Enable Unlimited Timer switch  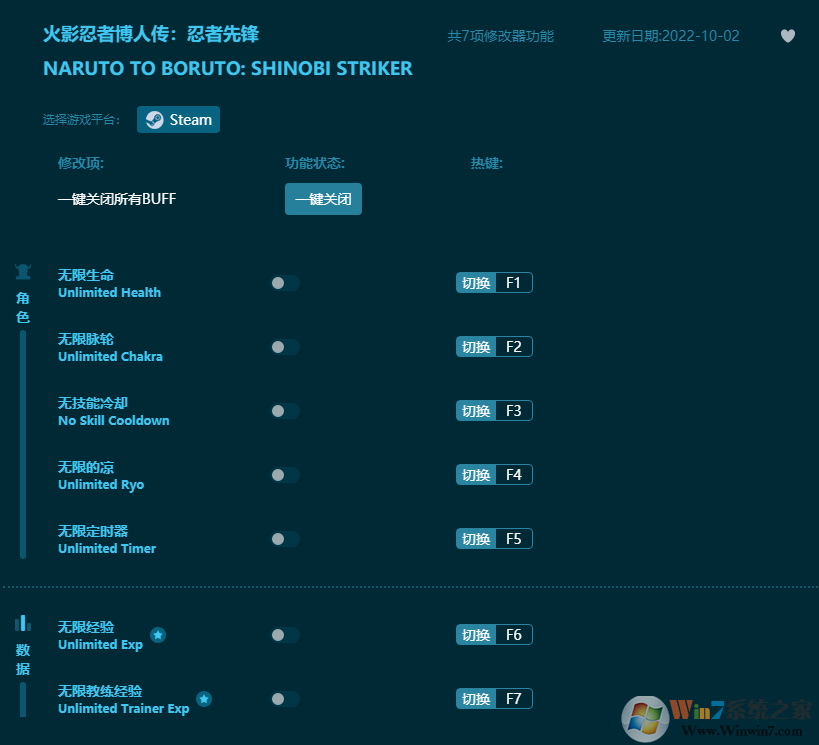[285, 539]
